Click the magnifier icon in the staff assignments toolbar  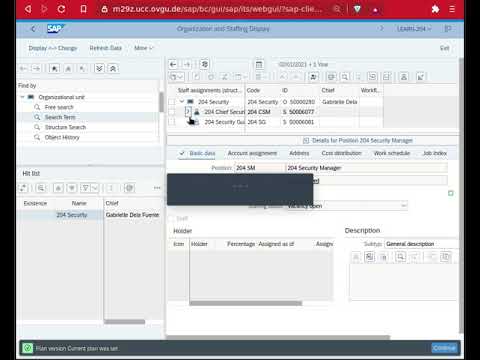tap(345, 77)
